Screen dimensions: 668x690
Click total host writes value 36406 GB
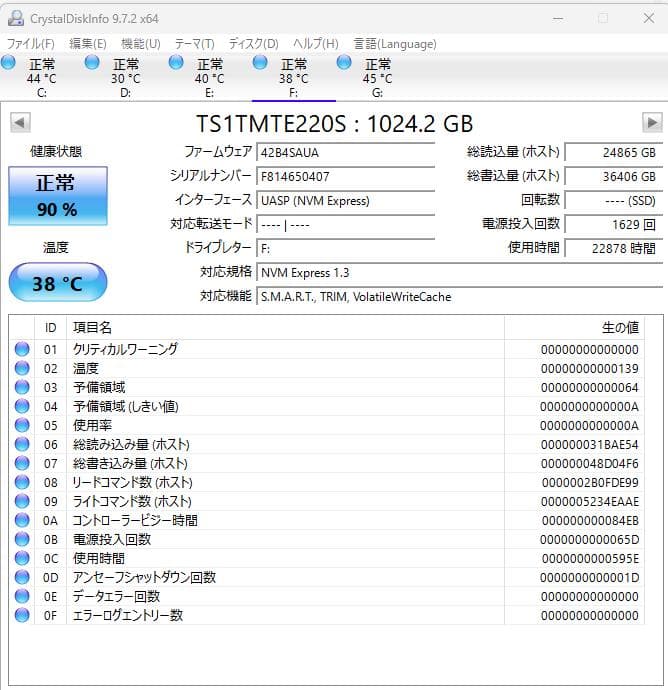coord(613,176)
